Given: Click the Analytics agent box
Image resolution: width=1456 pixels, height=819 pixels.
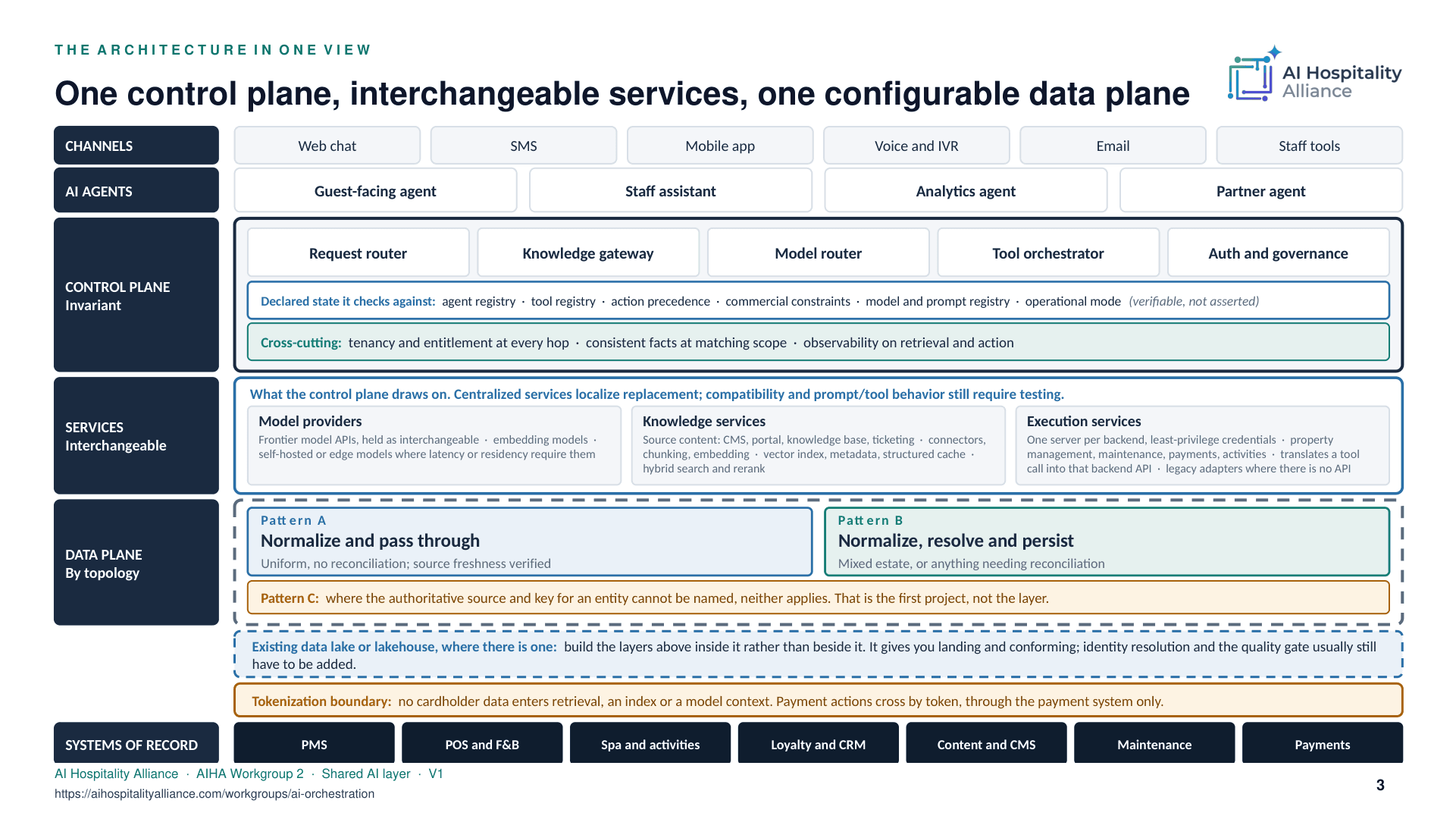Looking at the screenshot, I should coord(966,190).
